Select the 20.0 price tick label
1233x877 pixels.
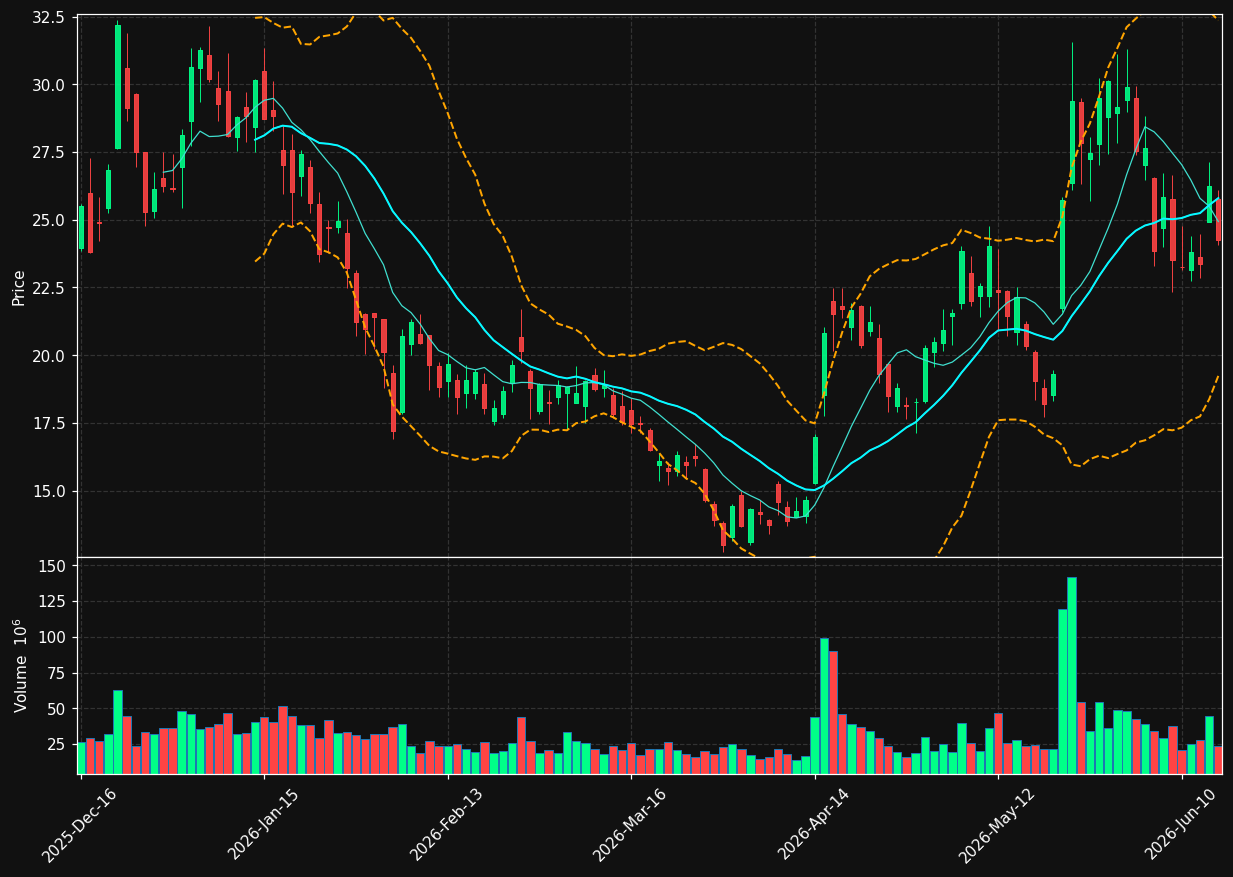click(50, 356)
